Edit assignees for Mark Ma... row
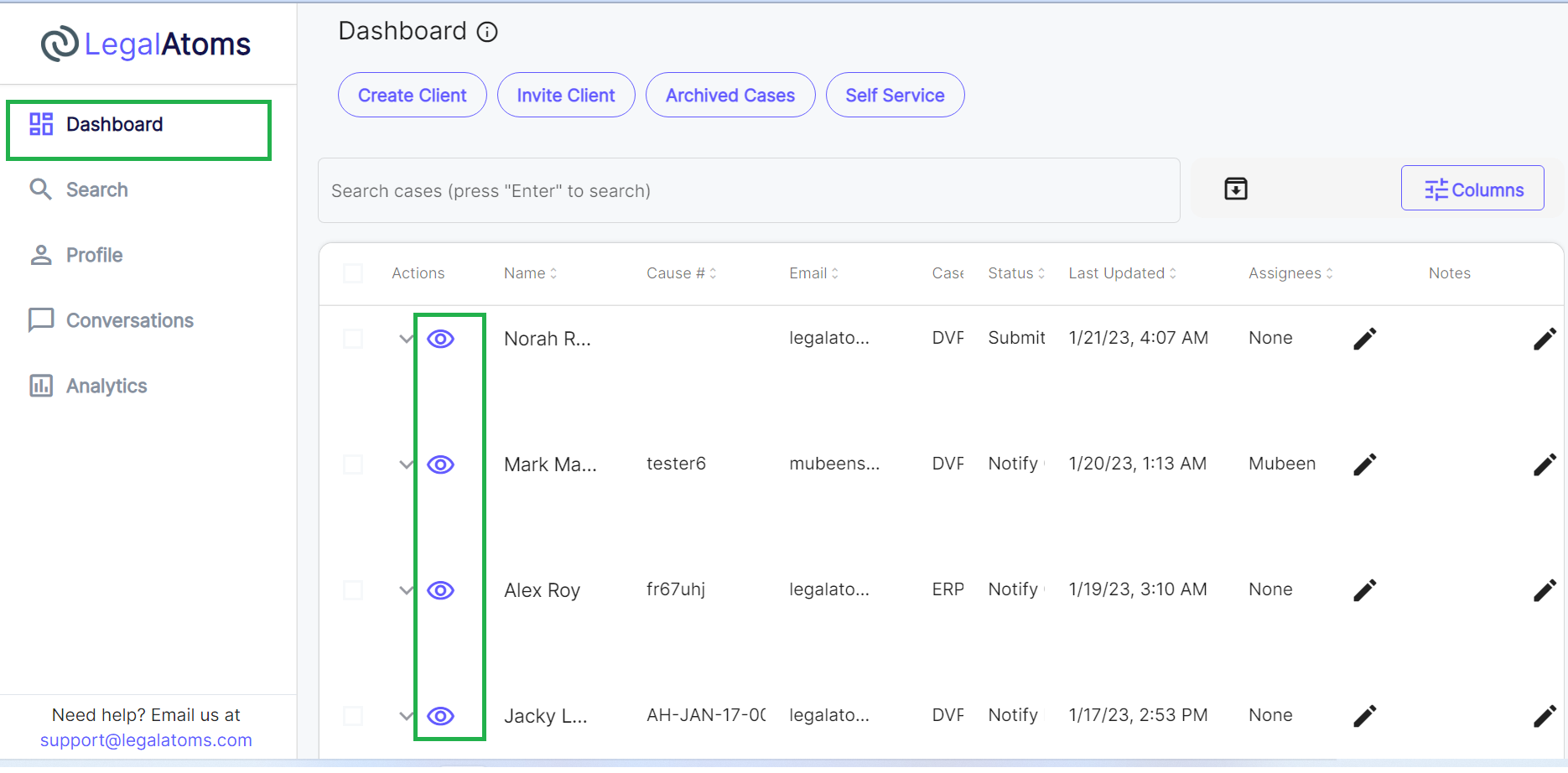1568x773 pixels. (1365, 464)
